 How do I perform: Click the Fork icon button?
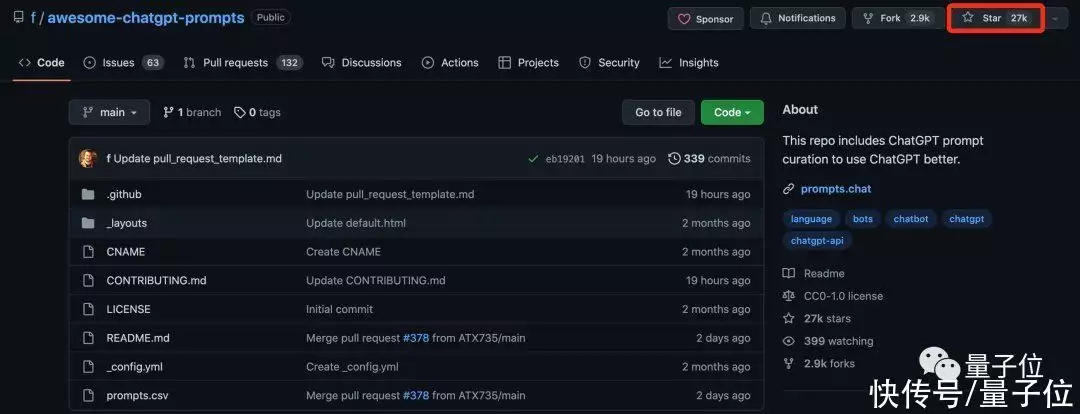[x=867, y=19]
